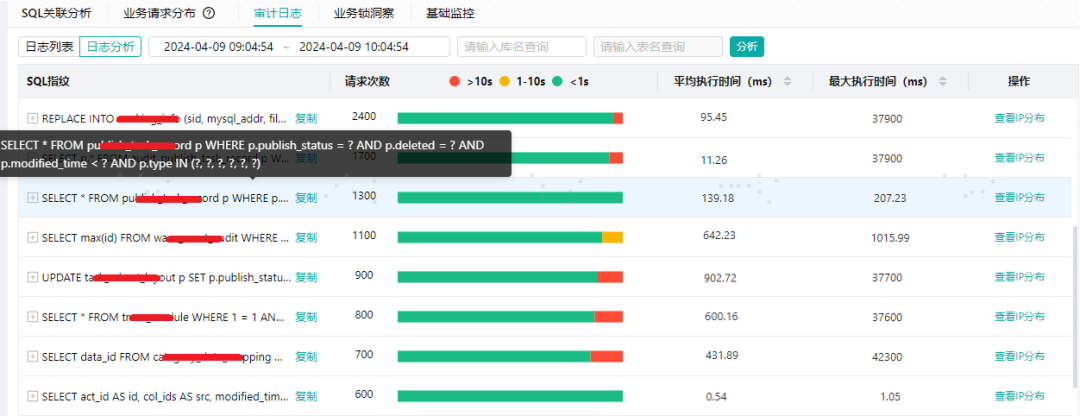Click the red >10s legend dot
Image resolution: width=1080 pixels, height=416 pixels.
pyautogui.click(x=454, y=81)
